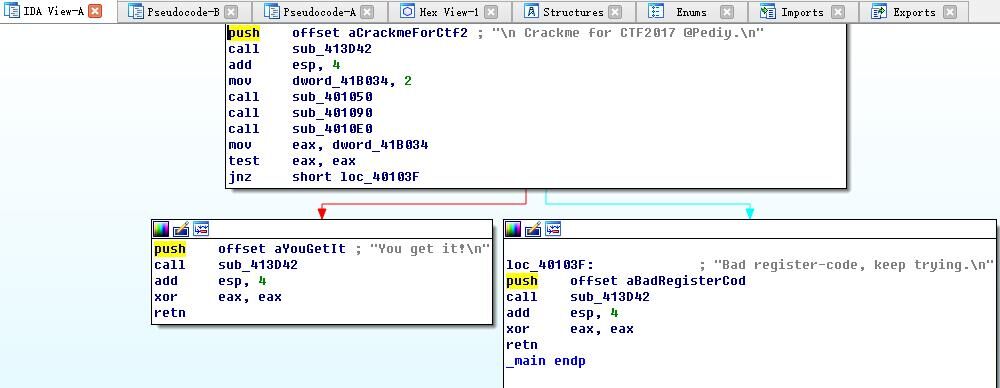This screenshot has height=388, width=1000.
Task: Open the Pseudocode-B tab
Action: [x=184, y=11]
